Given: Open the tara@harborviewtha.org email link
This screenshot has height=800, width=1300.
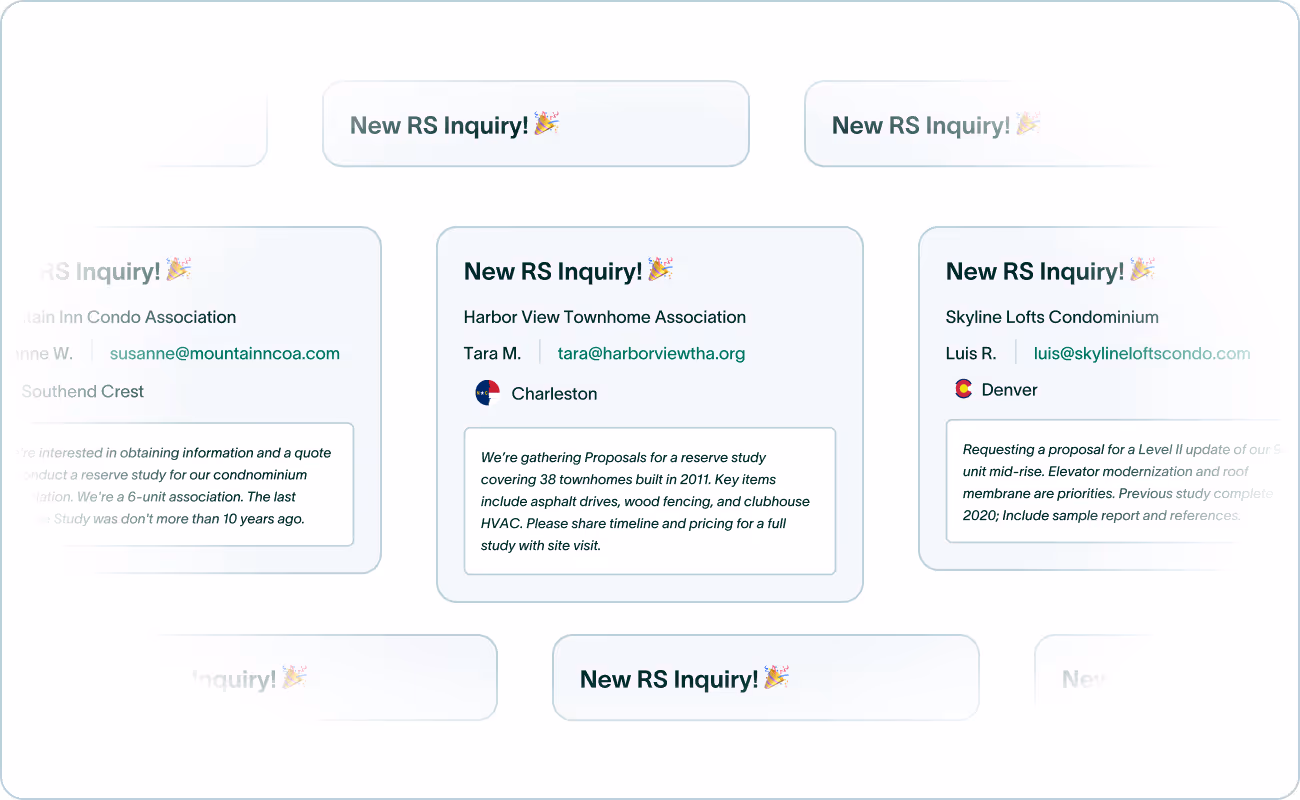Looking at the screenshot, I should tap(651, 353).
